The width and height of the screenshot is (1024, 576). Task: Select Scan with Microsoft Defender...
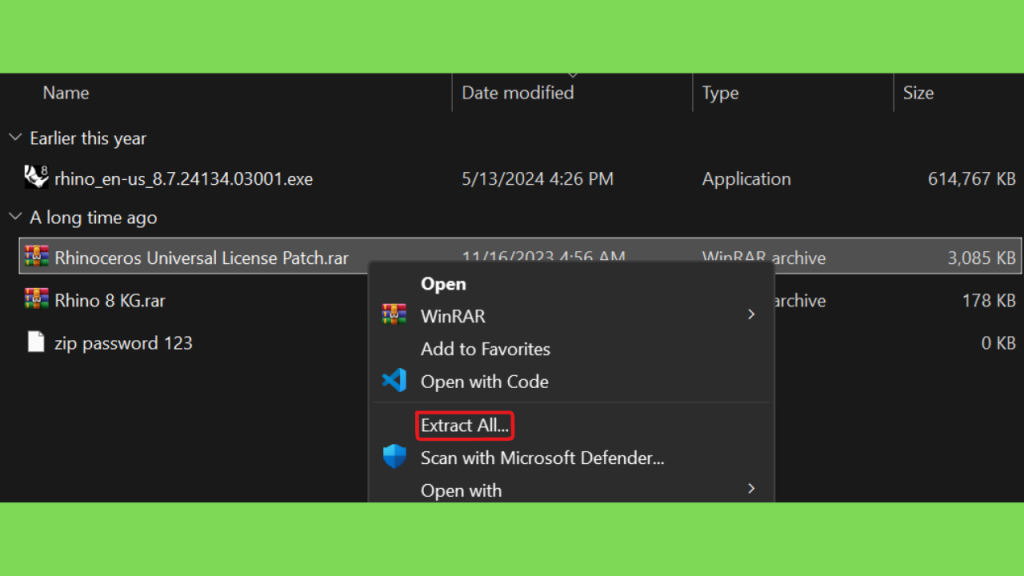tap(542, 458)
